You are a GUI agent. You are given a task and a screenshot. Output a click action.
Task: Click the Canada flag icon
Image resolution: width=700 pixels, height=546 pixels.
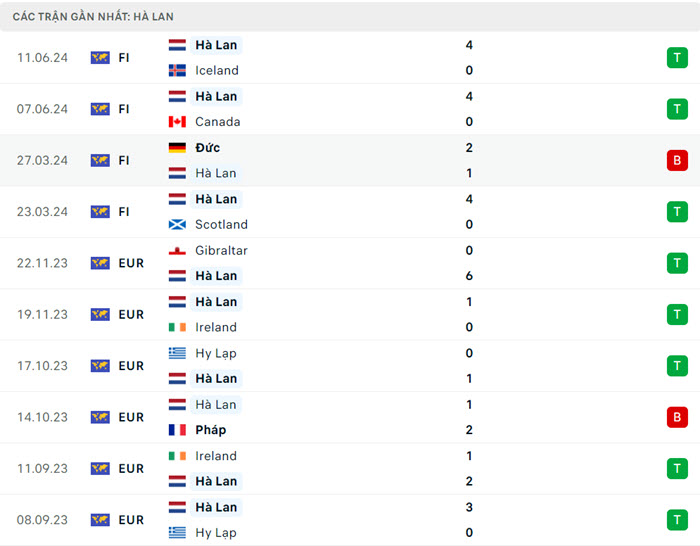click(177, 122)
